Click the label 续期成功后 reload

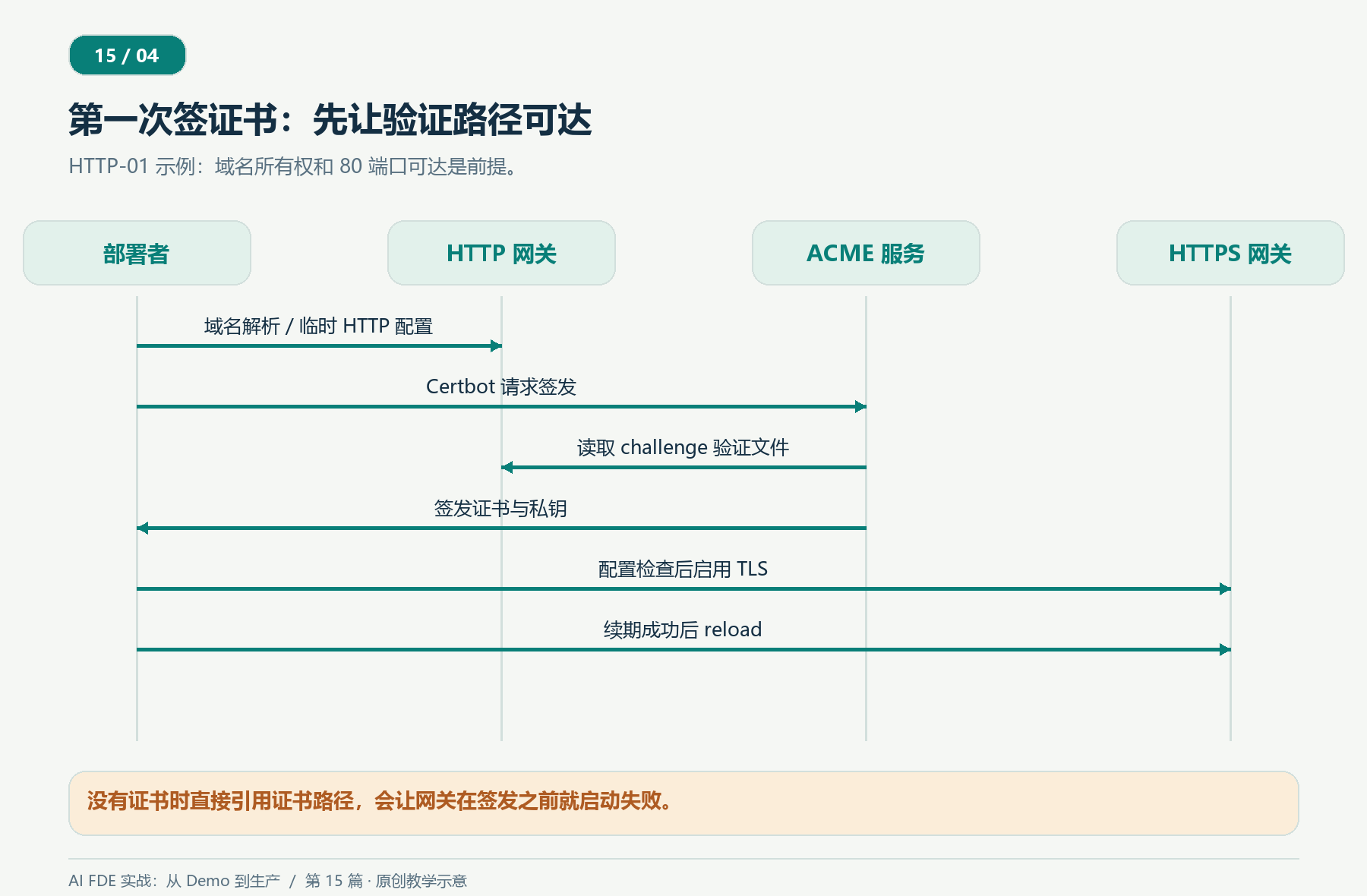(683, 630)
